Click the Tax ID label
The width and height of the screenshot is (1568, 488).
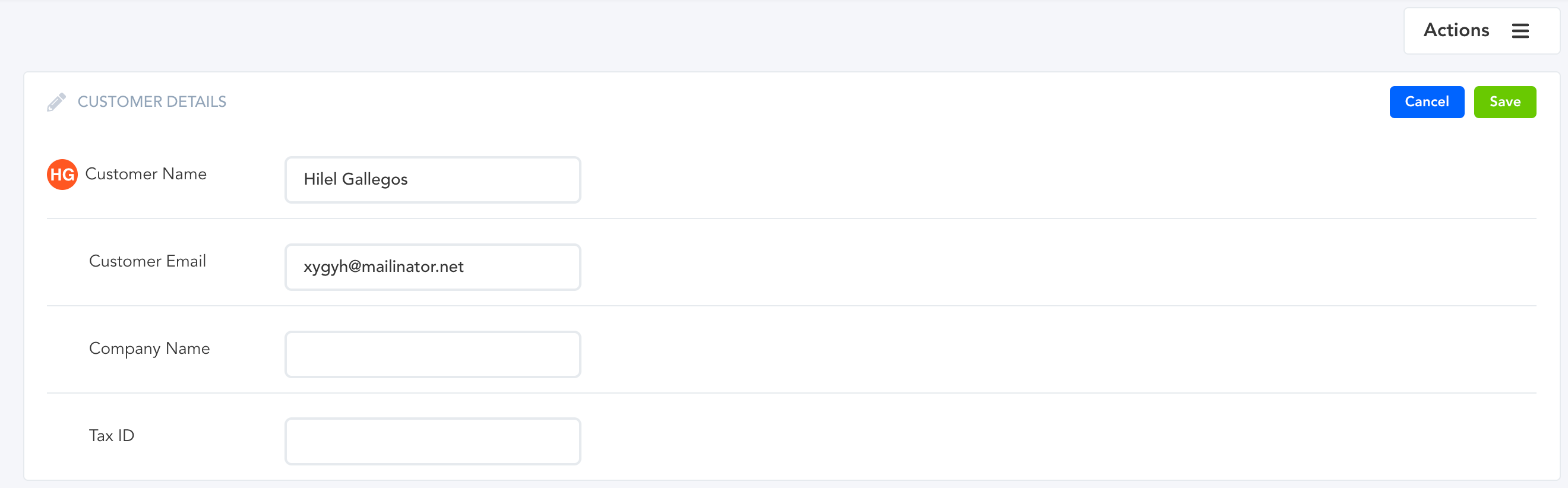[x=112, y=436]
